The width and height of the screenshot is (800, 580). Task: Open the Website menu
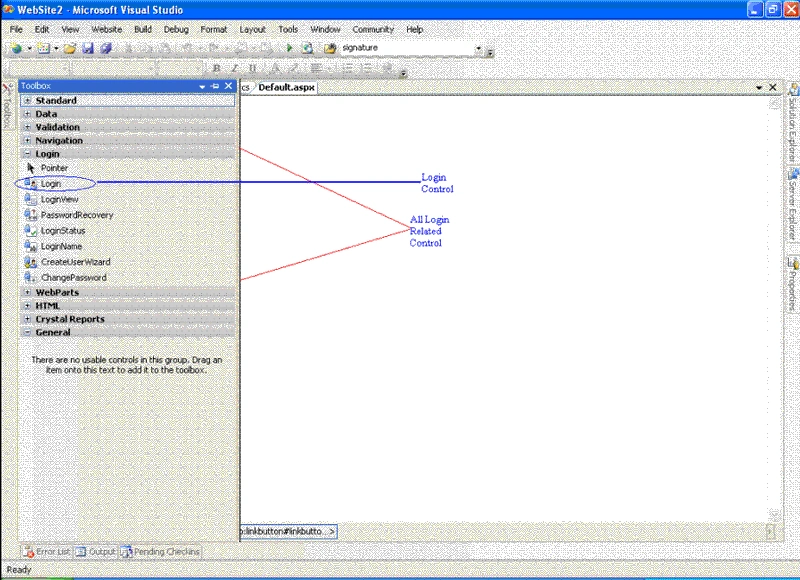(x=107, y=30)
